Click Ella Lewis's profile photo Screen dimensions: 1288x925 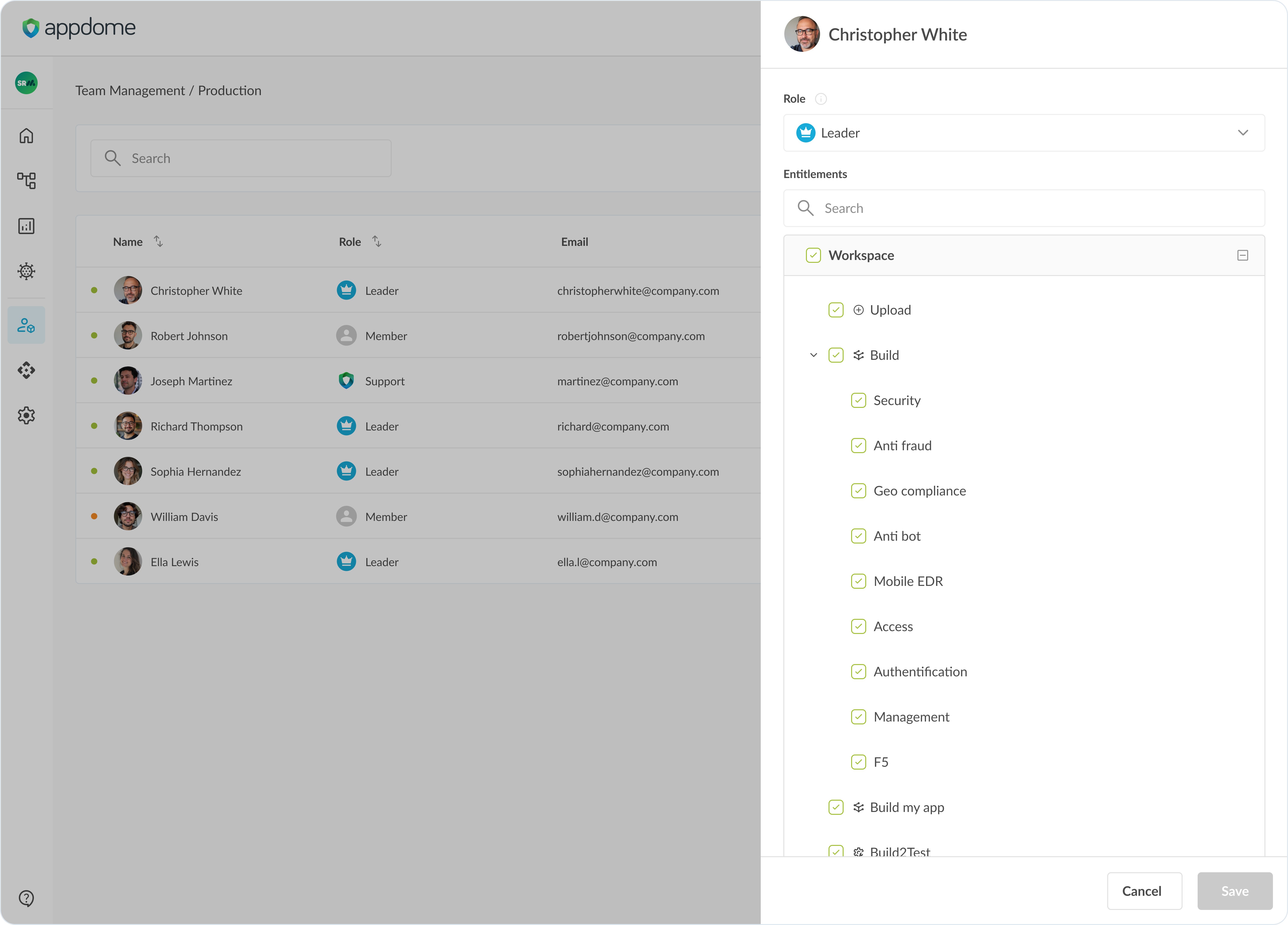128,561
